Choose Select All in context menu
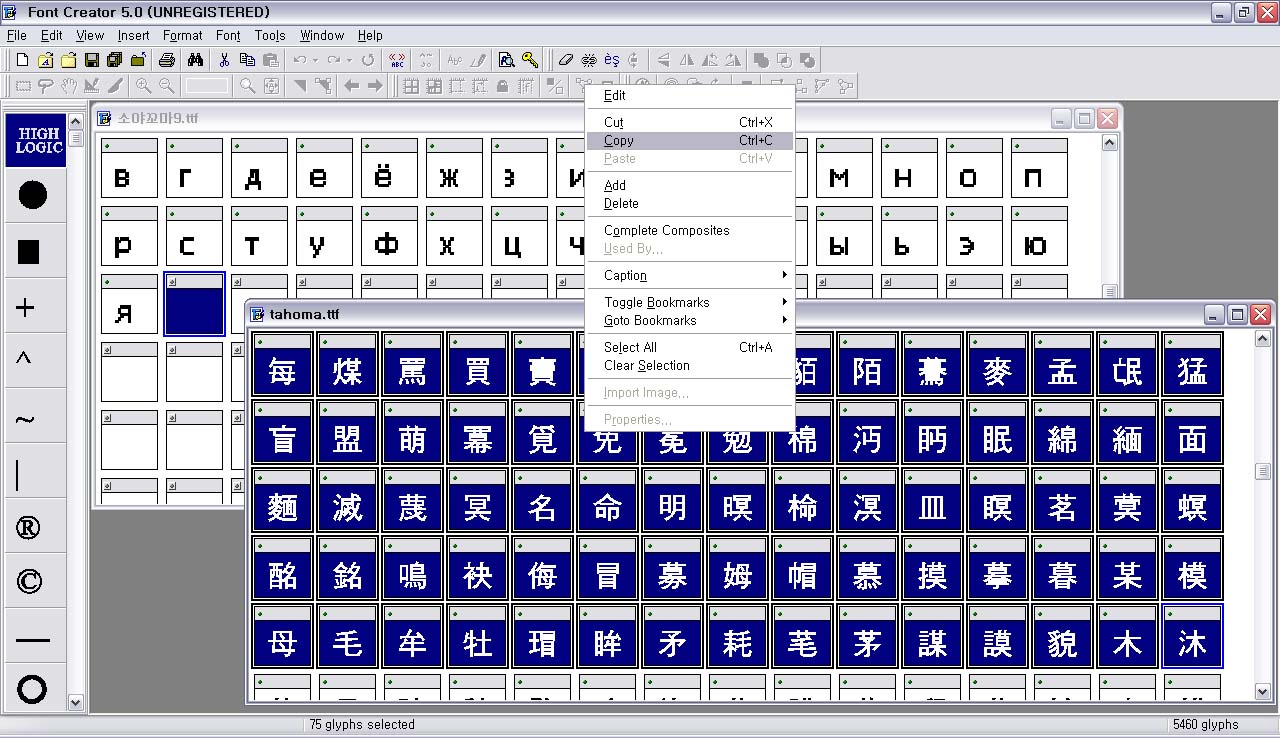Screen dimensions: 1280x738 pos(689,348)
